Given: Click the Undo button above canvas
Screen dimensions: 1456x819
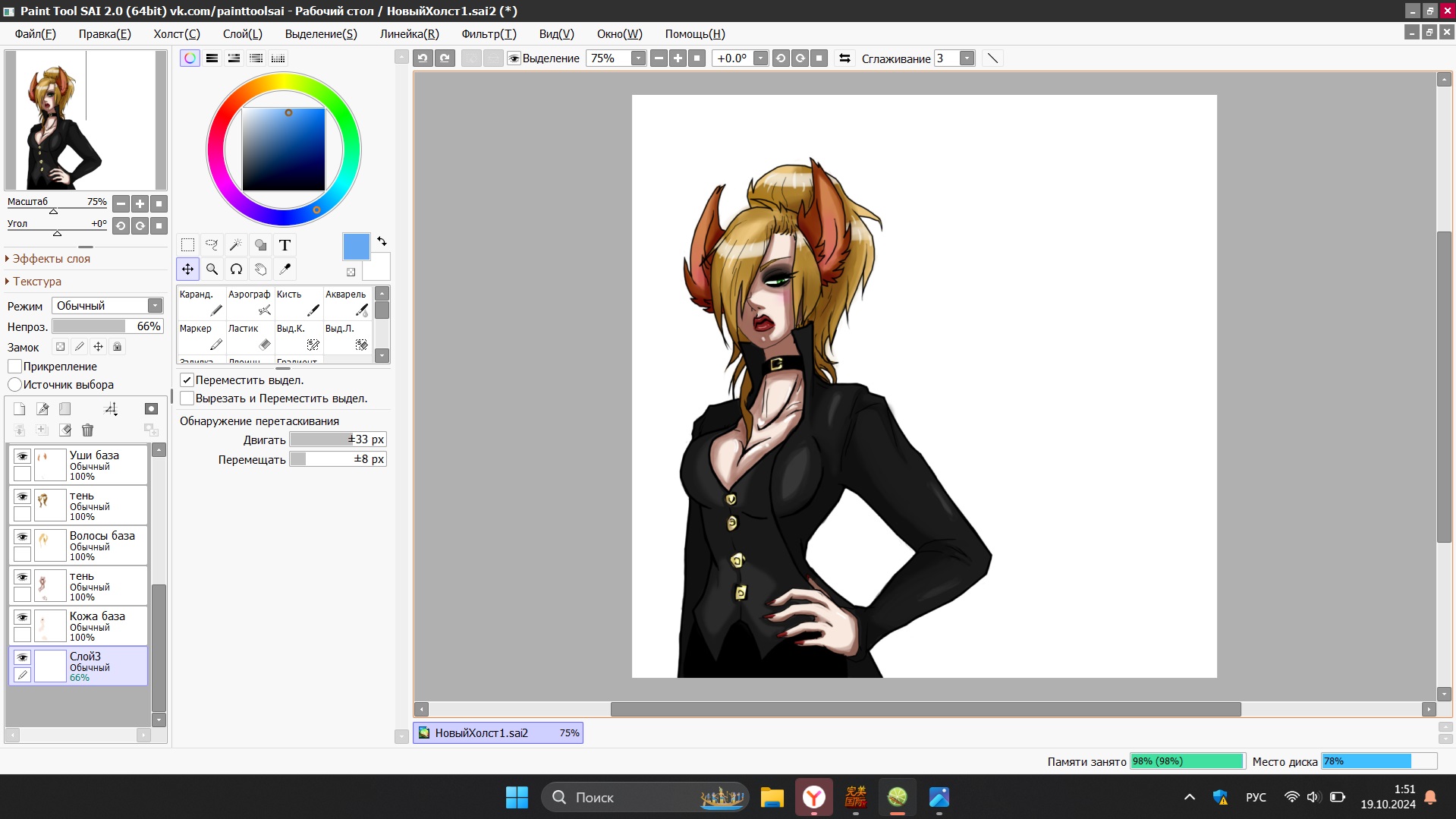Looking at the screenshot, I should coord(423,58).
